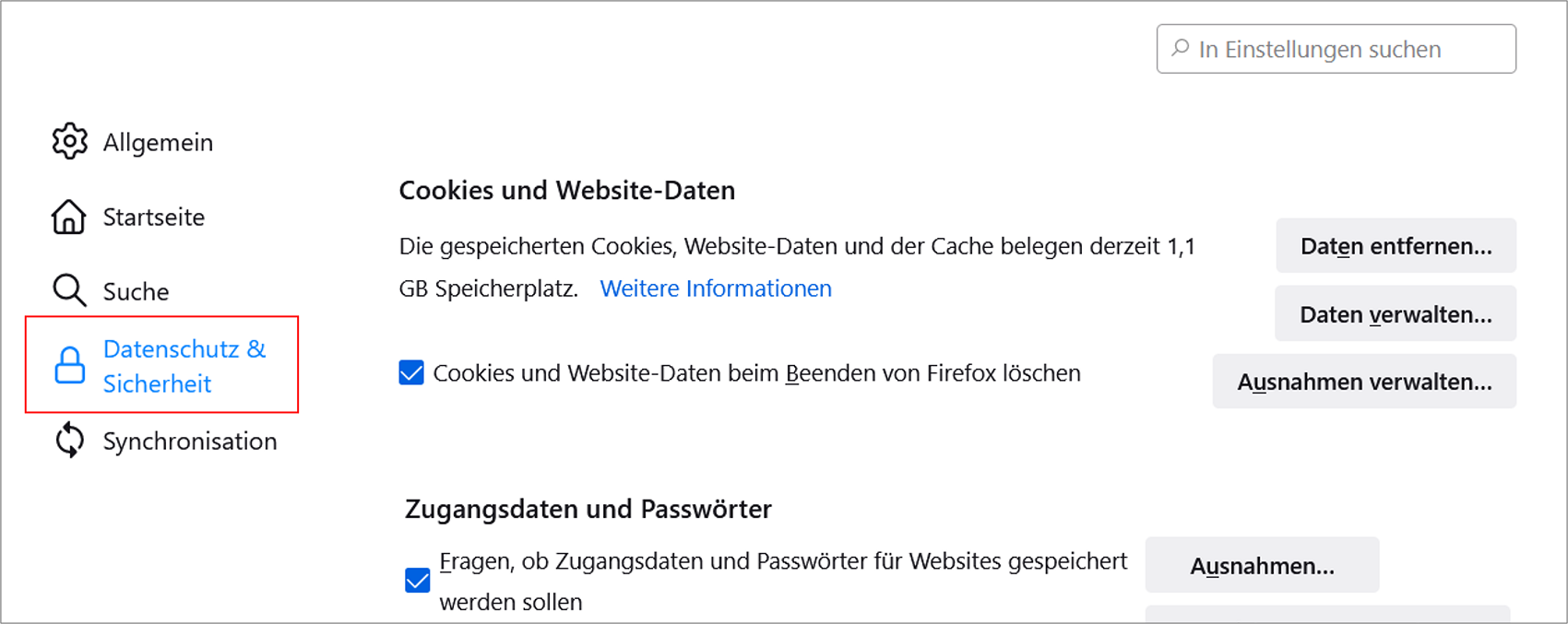Click the Suche magnifier icon in sidebar

point(69,291)
